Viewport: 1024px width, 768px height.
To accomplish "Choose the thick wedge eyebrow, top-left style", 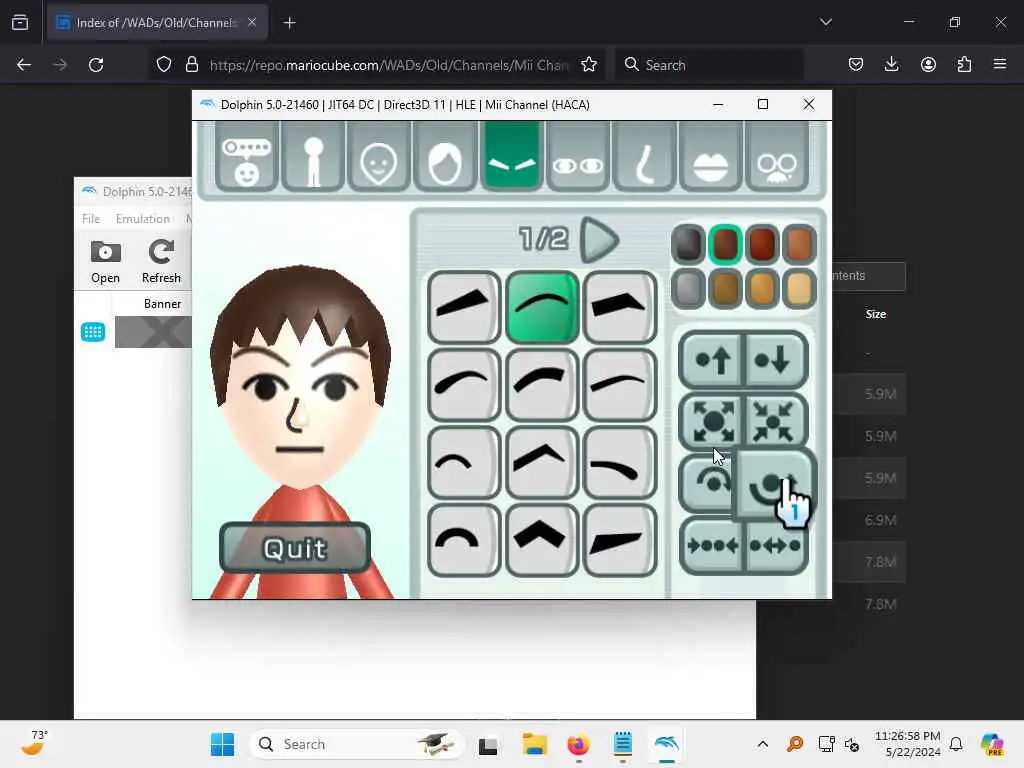I will click(x=464, y=307).
